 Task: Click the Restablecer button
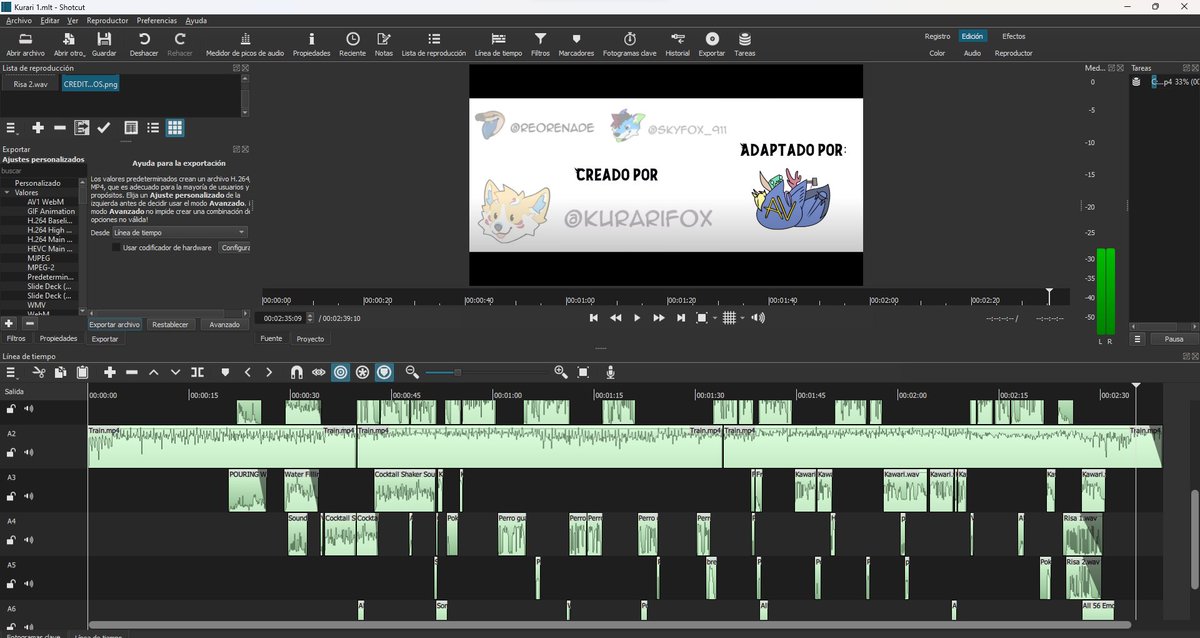[170, 324]
